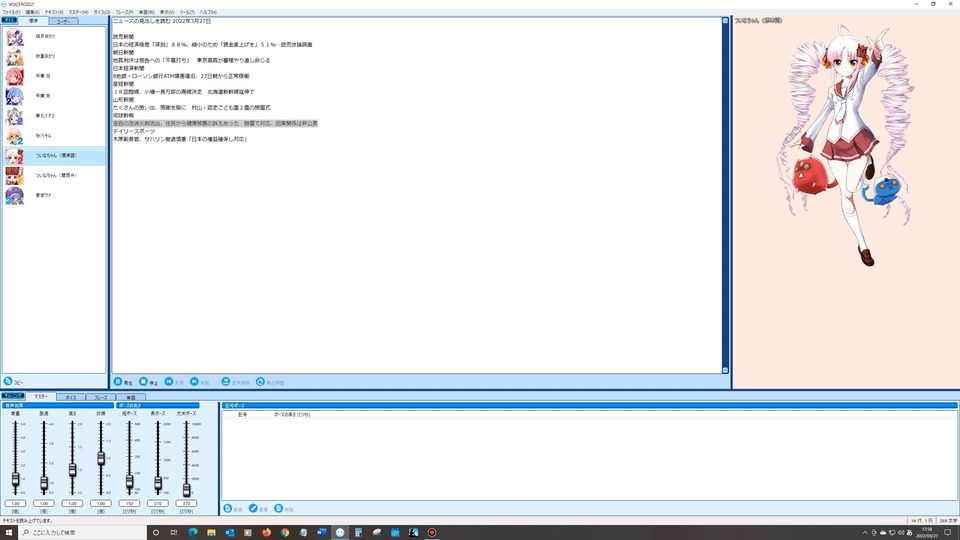Open the マスター(M) menu

78,12
